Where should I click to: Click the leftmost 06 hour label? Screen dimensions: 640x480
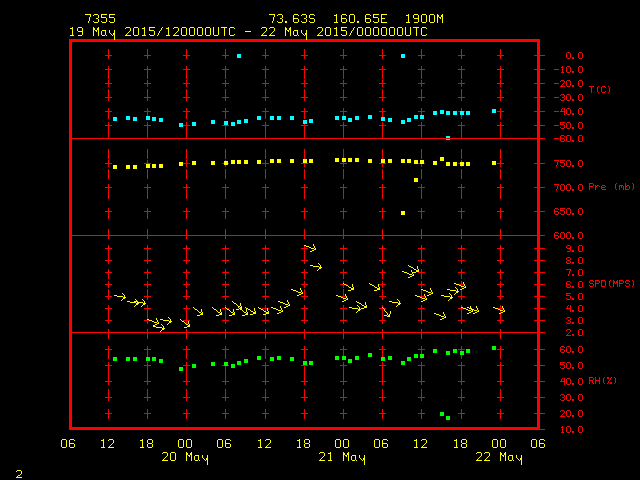[x=68, y=443]
